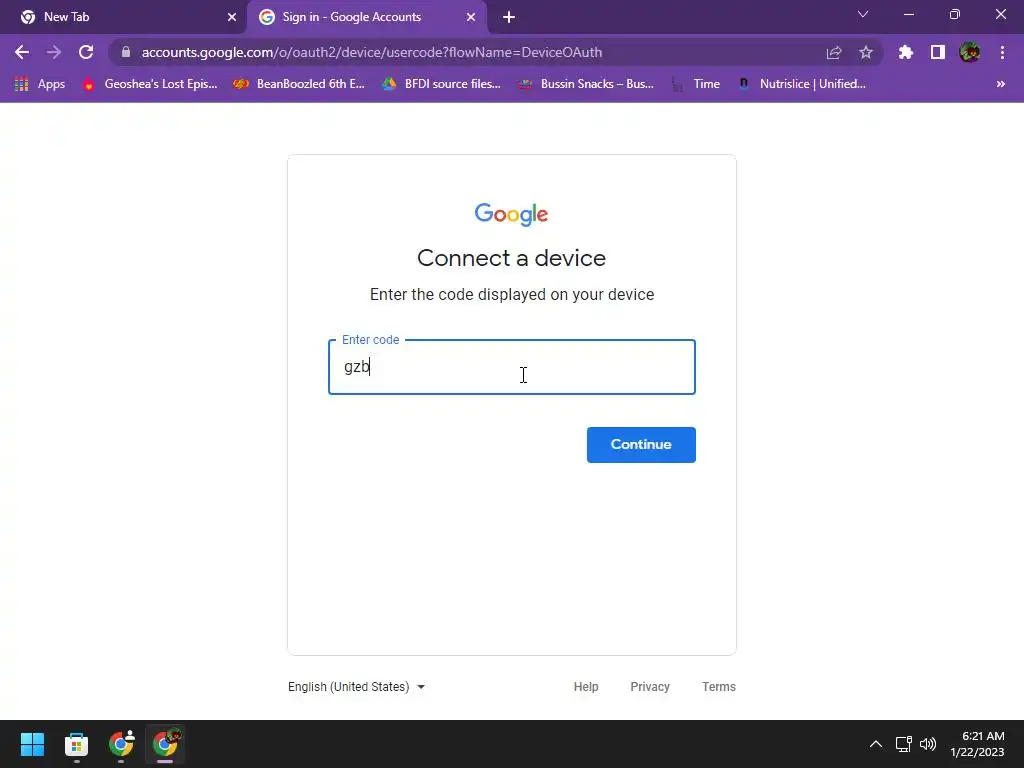
Task: Open the Terms link
Action: [x=719, y=687]
